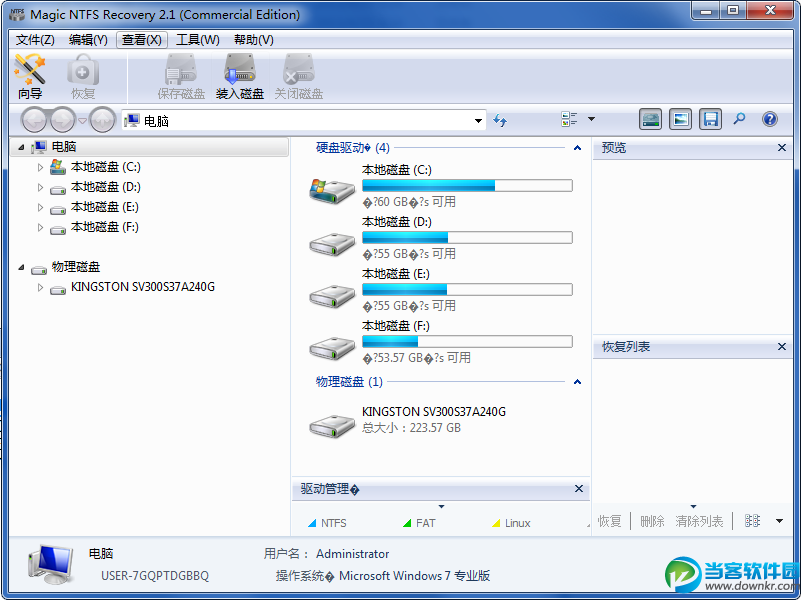
Task: Click the 总大小：223.57 GB text
Action: tap(411, 428)
